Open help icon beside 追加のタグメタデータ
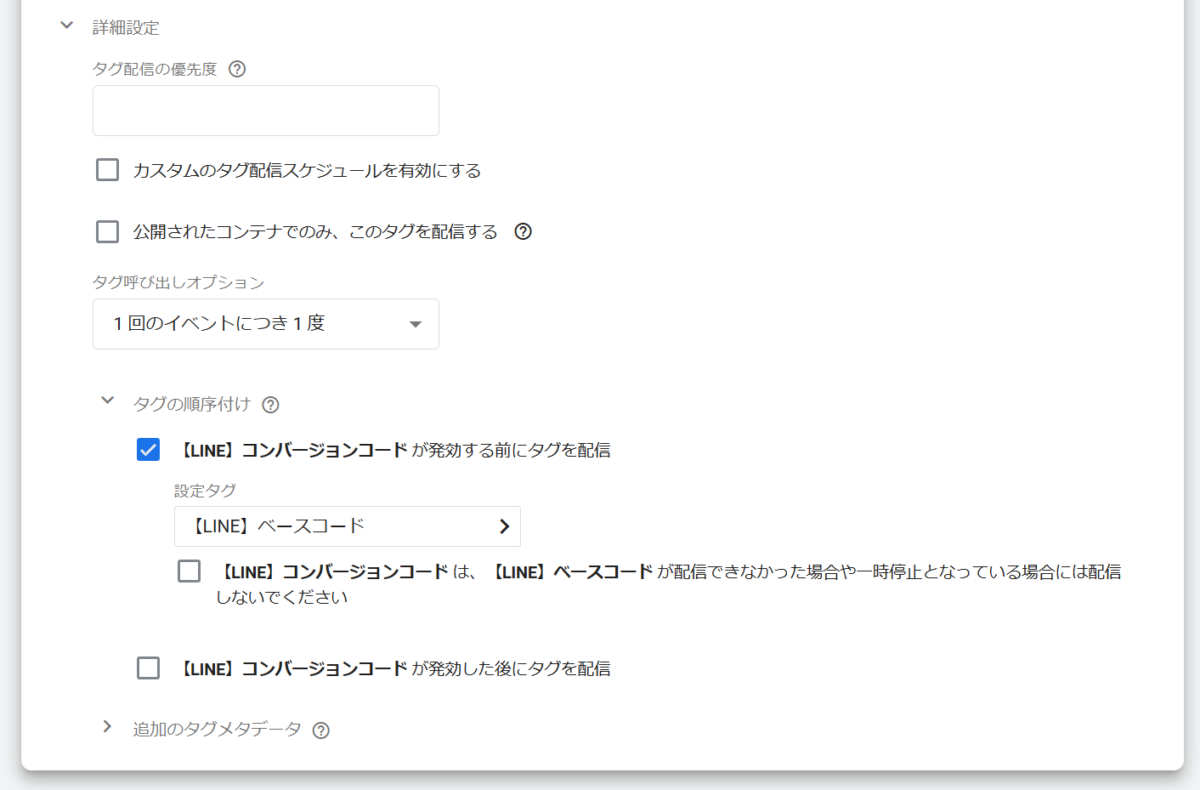 [x=321, y=730]
